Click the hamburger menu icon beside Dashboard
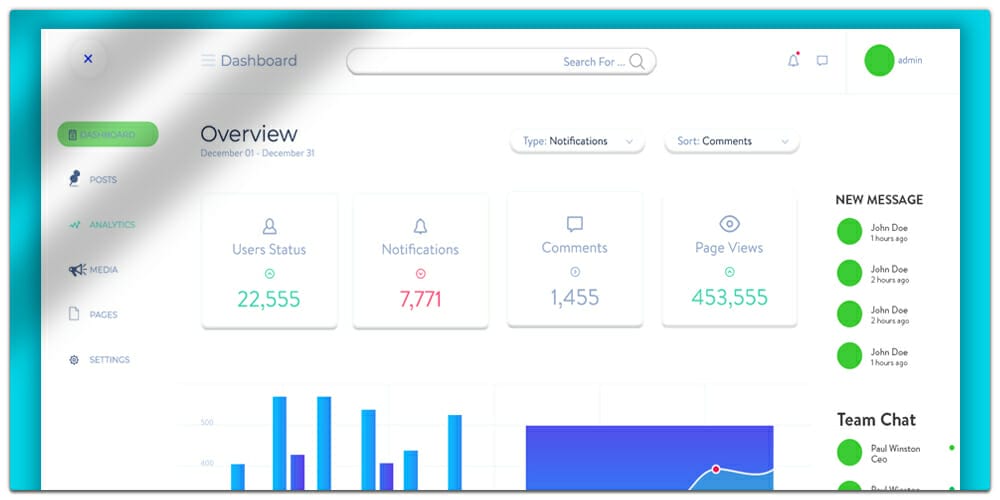 (208, 61)
